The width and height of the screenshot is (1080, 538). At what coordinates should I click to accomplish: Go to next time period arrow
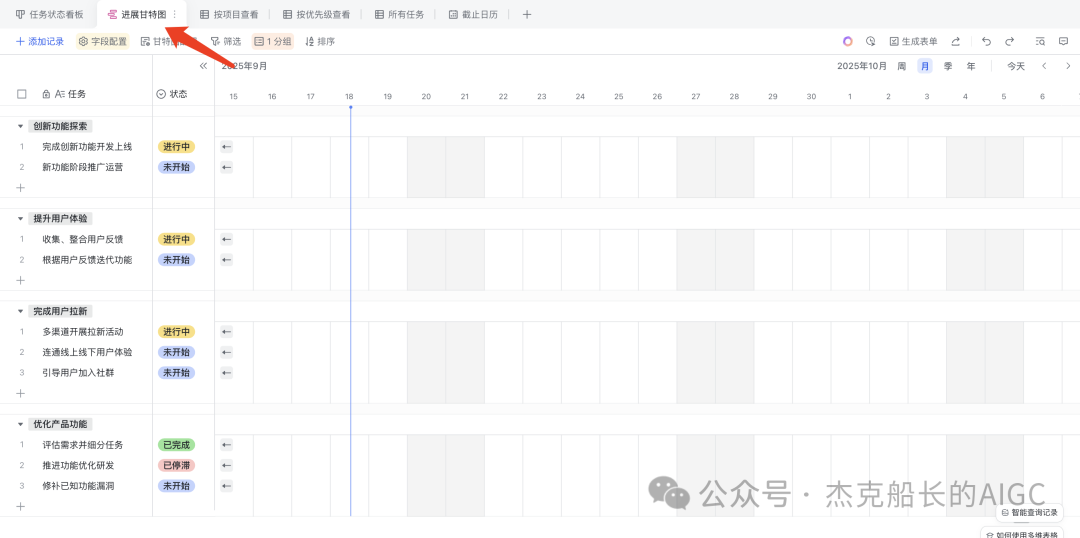1068,66
